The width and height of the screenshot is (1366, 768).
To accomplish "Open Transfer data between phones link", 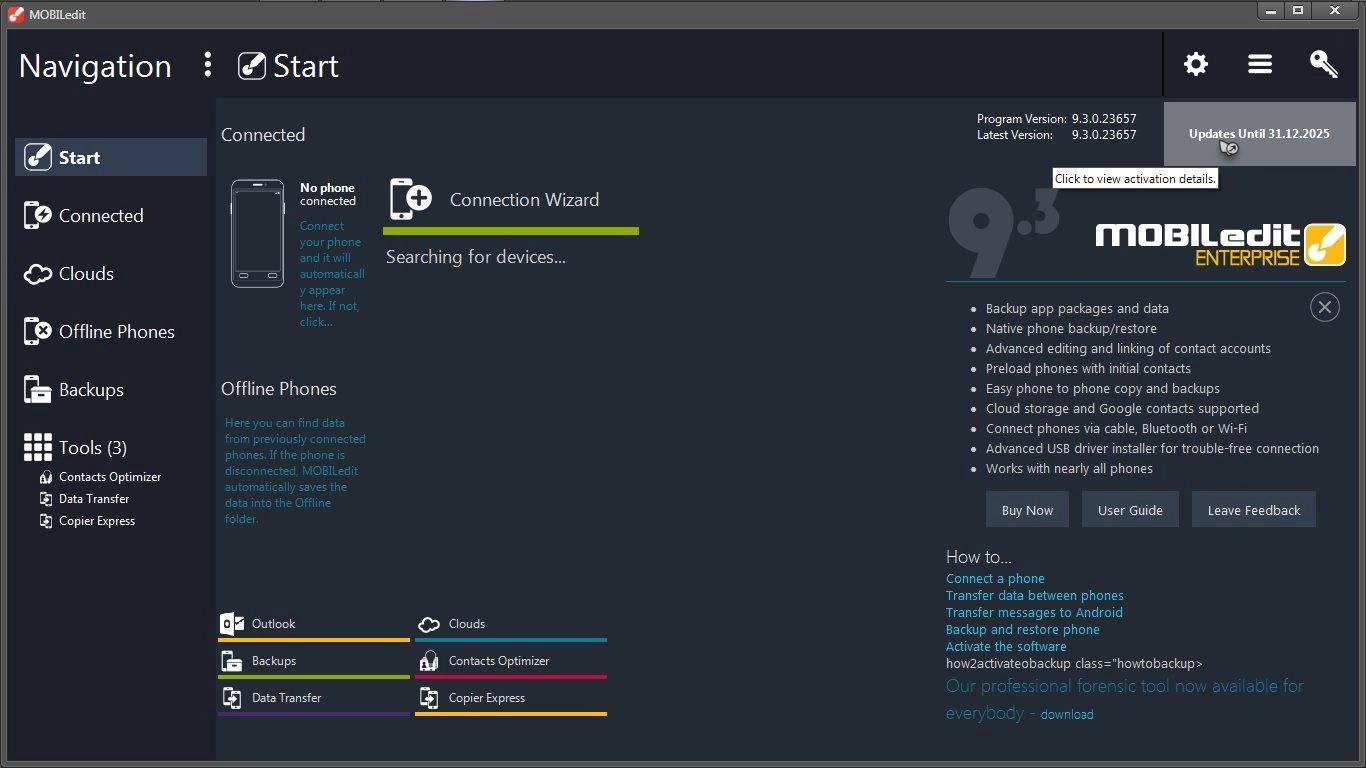I will pos(1035,595).
